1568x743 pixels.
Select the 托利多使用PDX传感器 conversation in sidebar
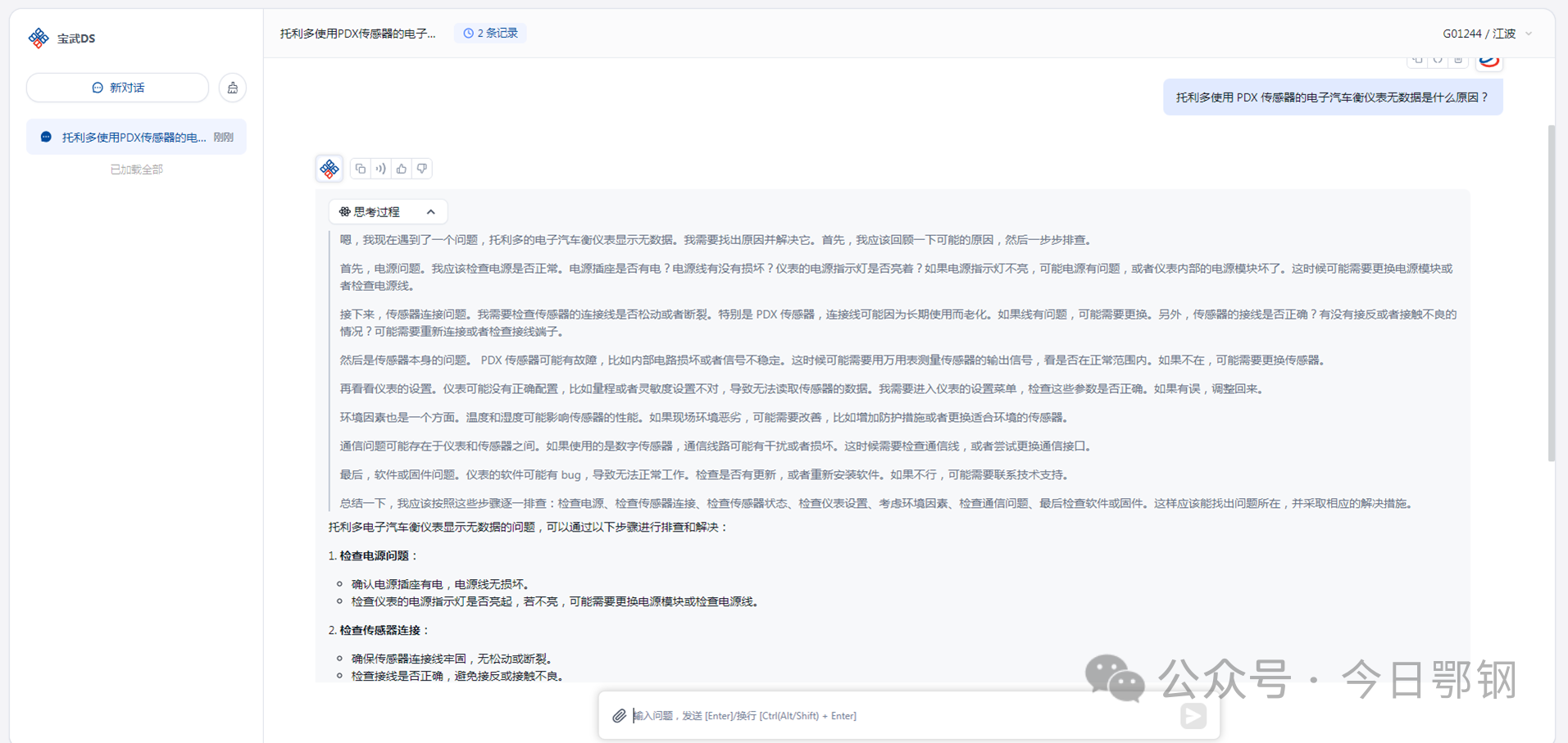(x=135, y=138)
